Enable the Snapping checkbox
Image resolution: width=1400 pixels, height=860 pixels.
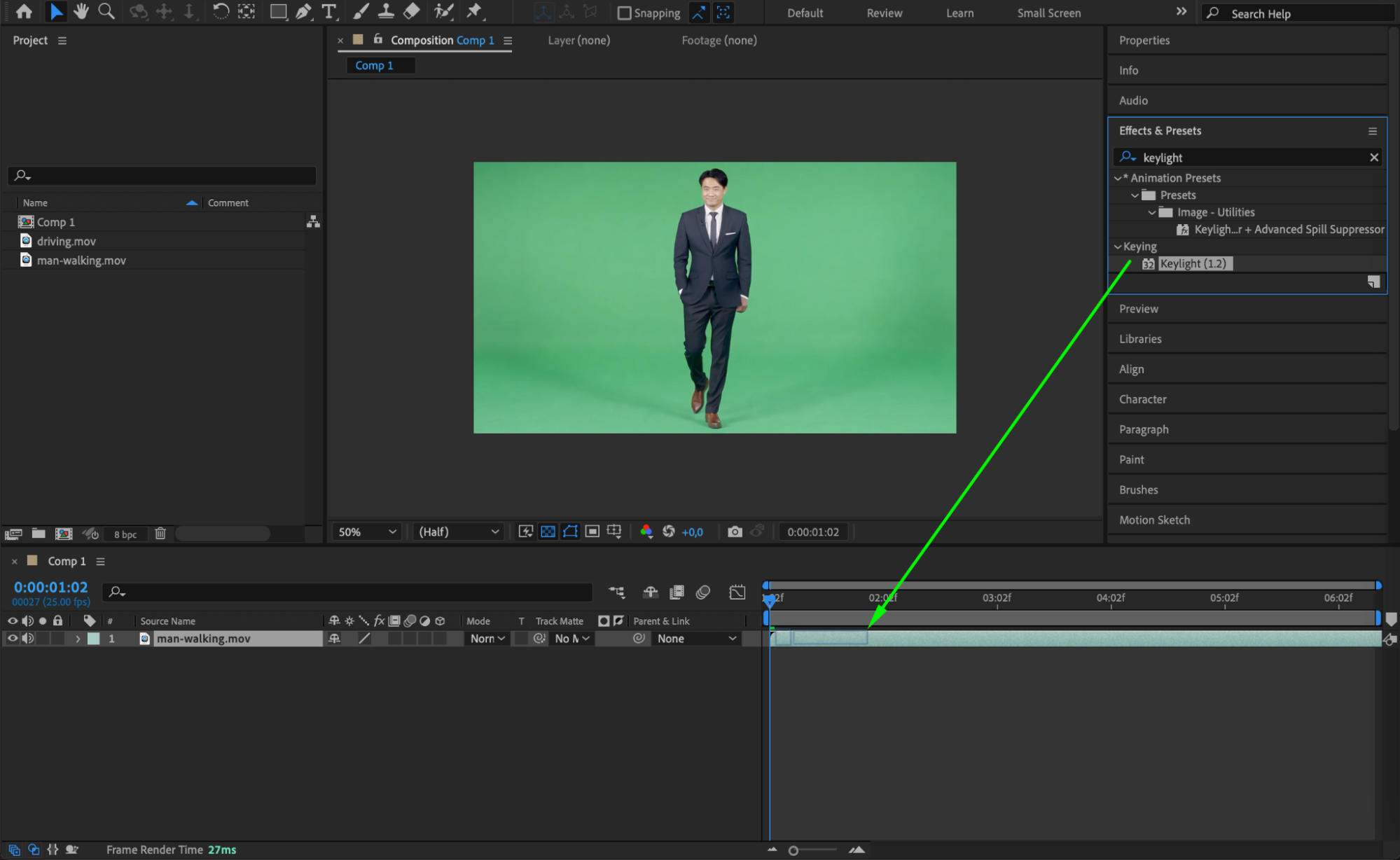(624, 13)
